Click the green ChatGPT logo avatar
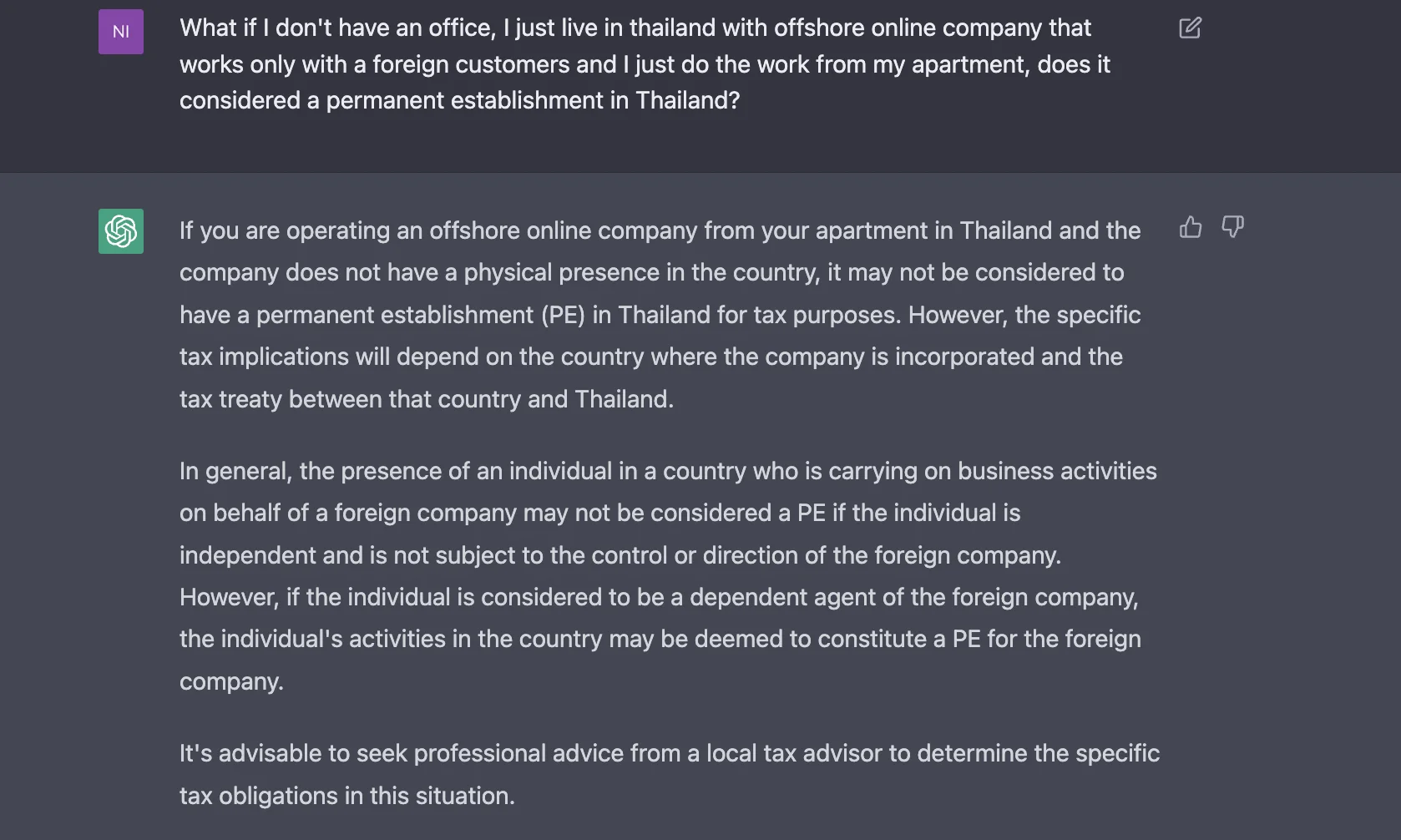This screenshot has height=840, width=1401. point(121,231)
